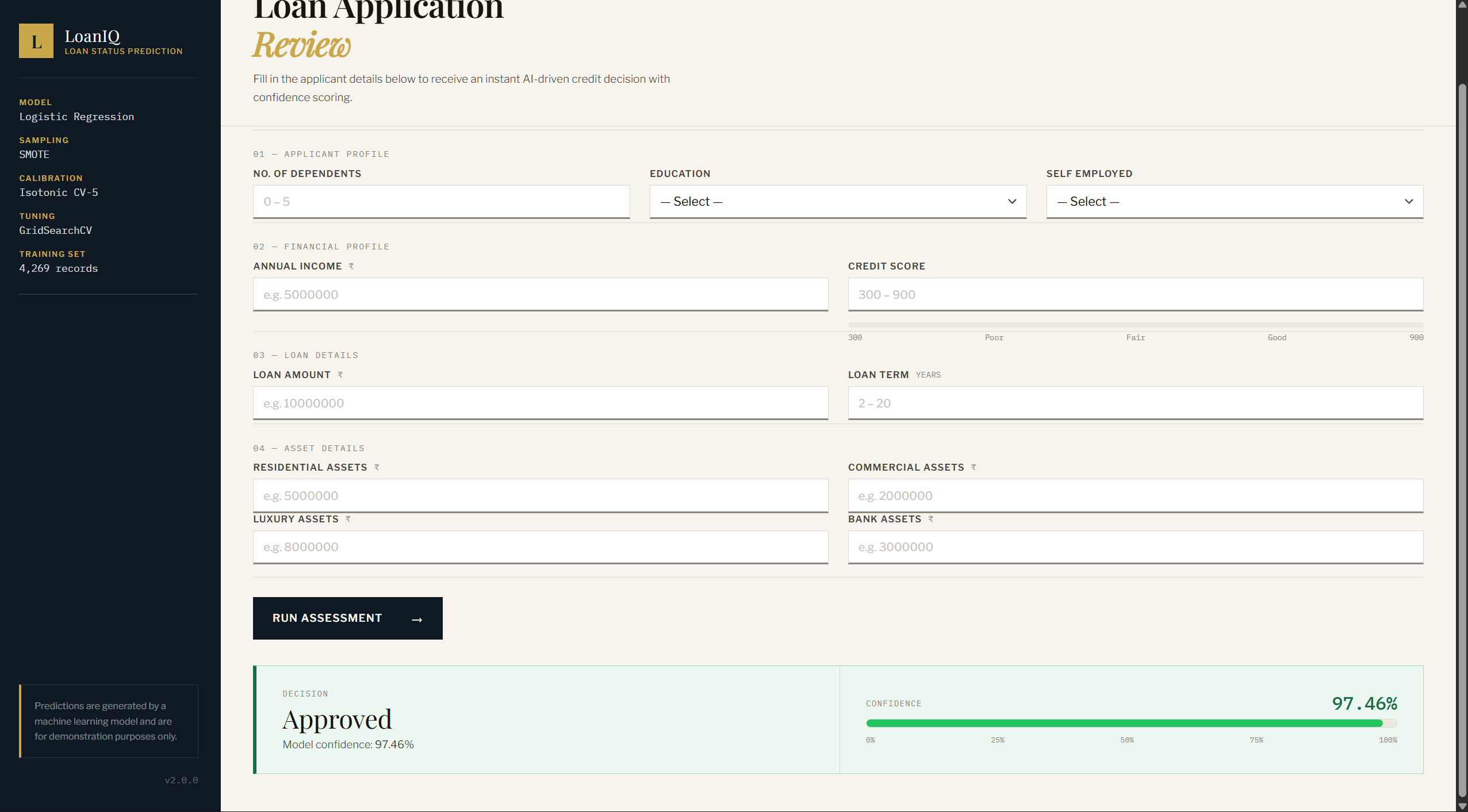The width and height of the screenshot is (1468, 812).
Task: Click the 50% confidence scale label
Action: coord(1127,740)
